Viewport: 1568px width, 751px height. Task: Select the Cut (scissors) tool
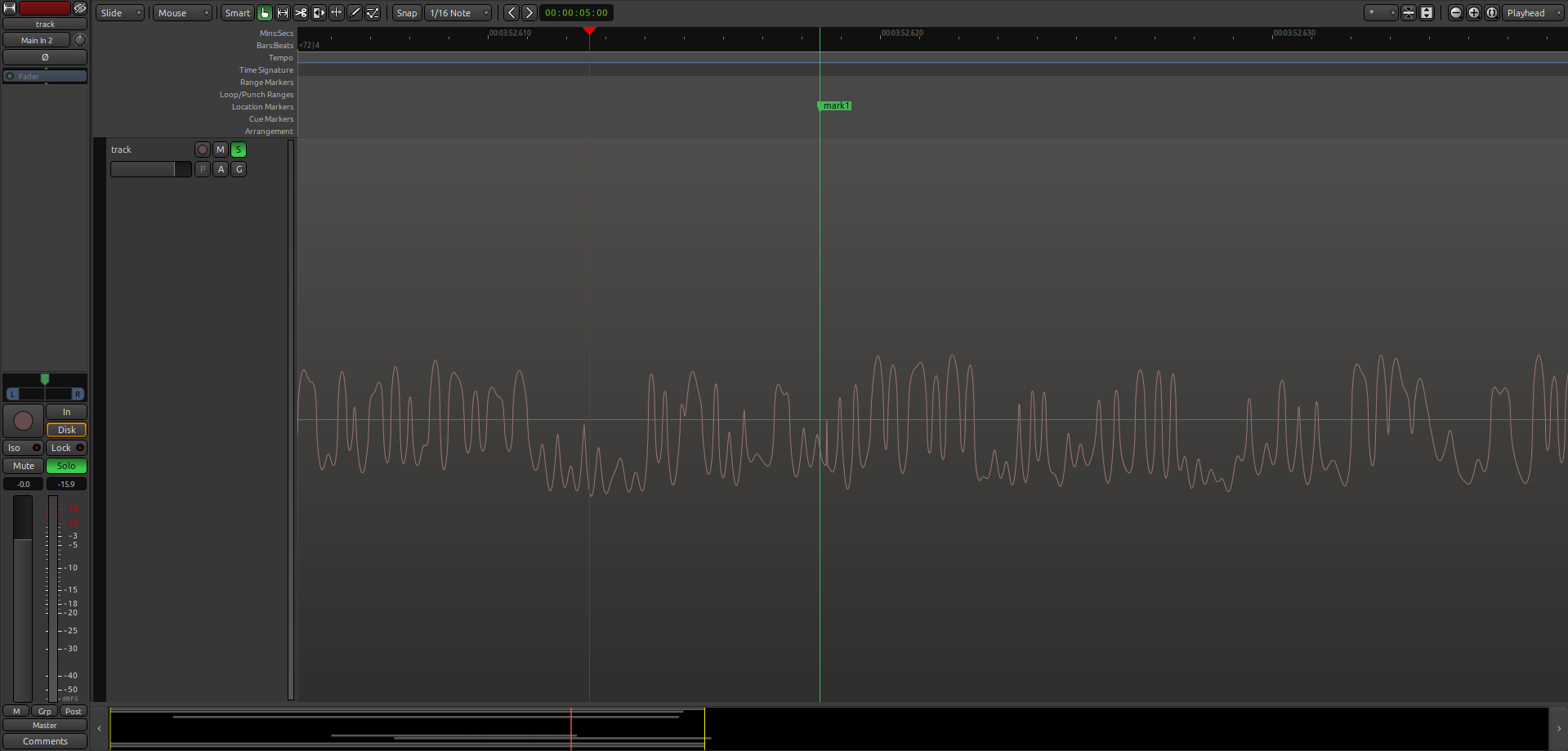(301, 13)
